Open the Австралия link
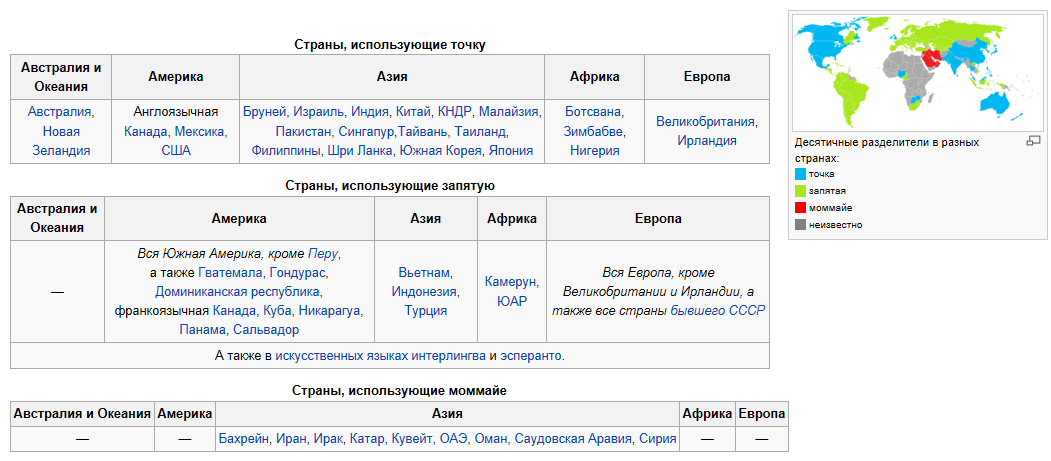1051x461 pixels. tap(60, 112)
